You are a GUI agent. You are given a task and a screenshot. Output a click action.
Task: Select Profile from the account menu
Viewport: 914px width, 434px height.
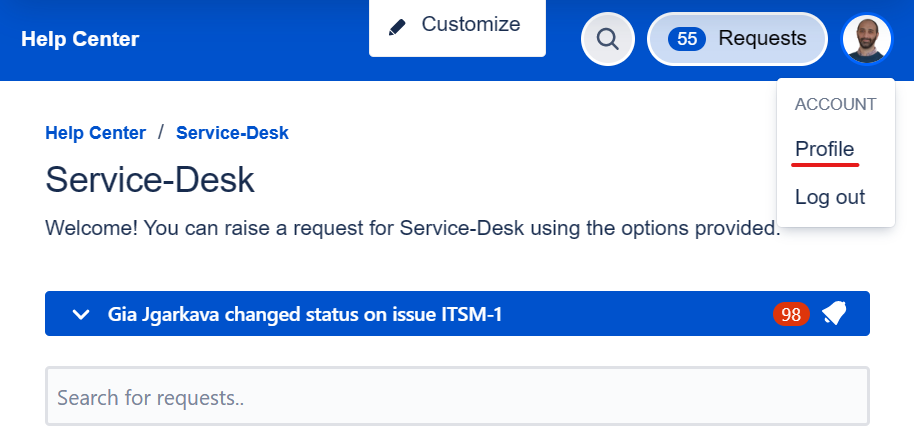pos(824,149)
